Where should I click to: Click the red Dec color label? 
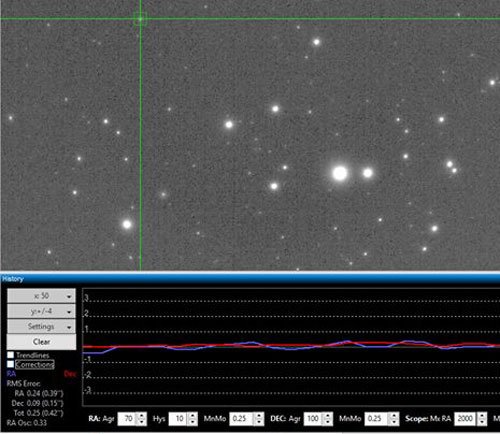point(70,374)
